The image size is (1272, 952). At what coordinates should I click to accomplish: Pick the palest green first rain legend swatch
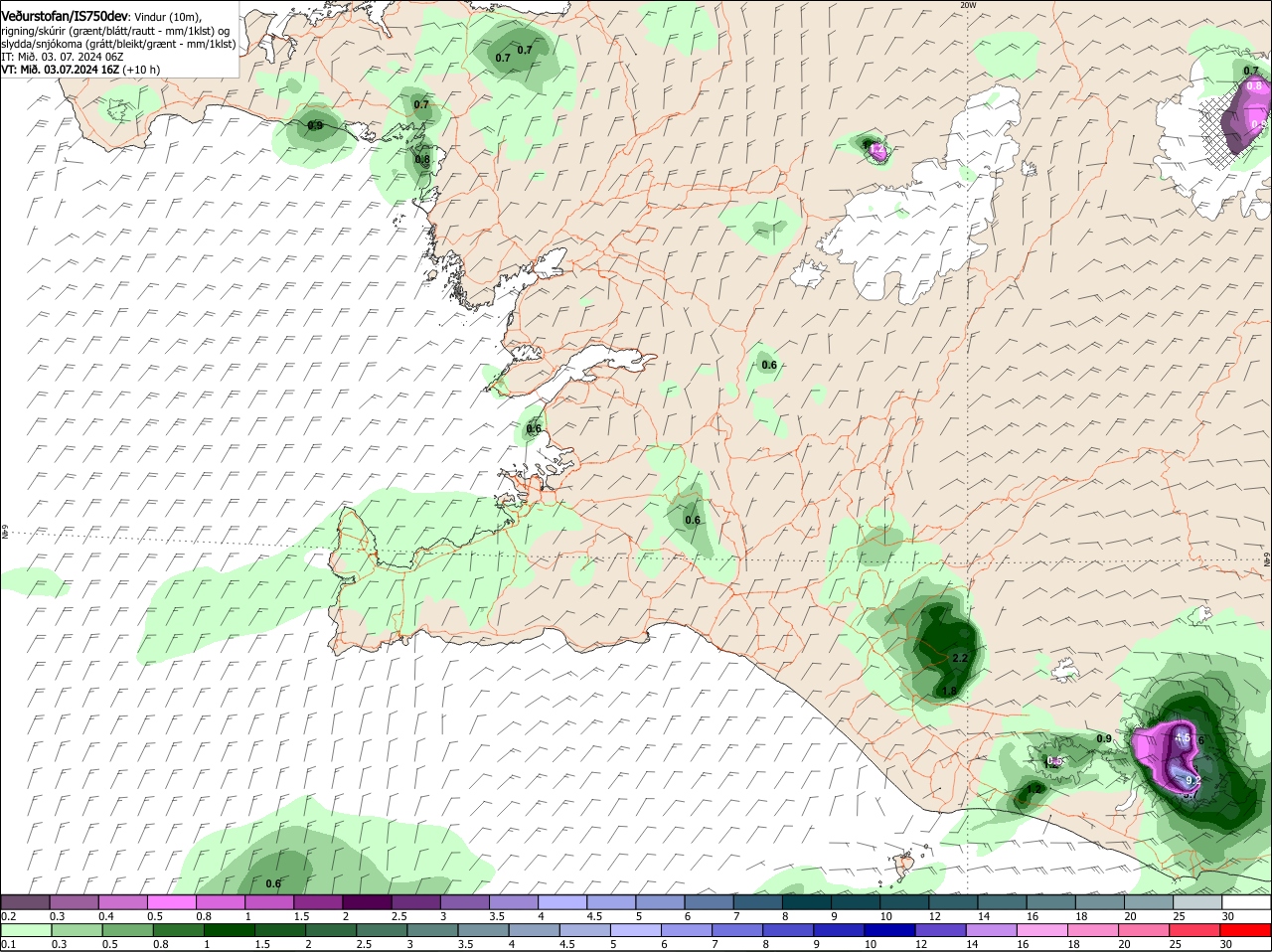[x=25, y=930]
